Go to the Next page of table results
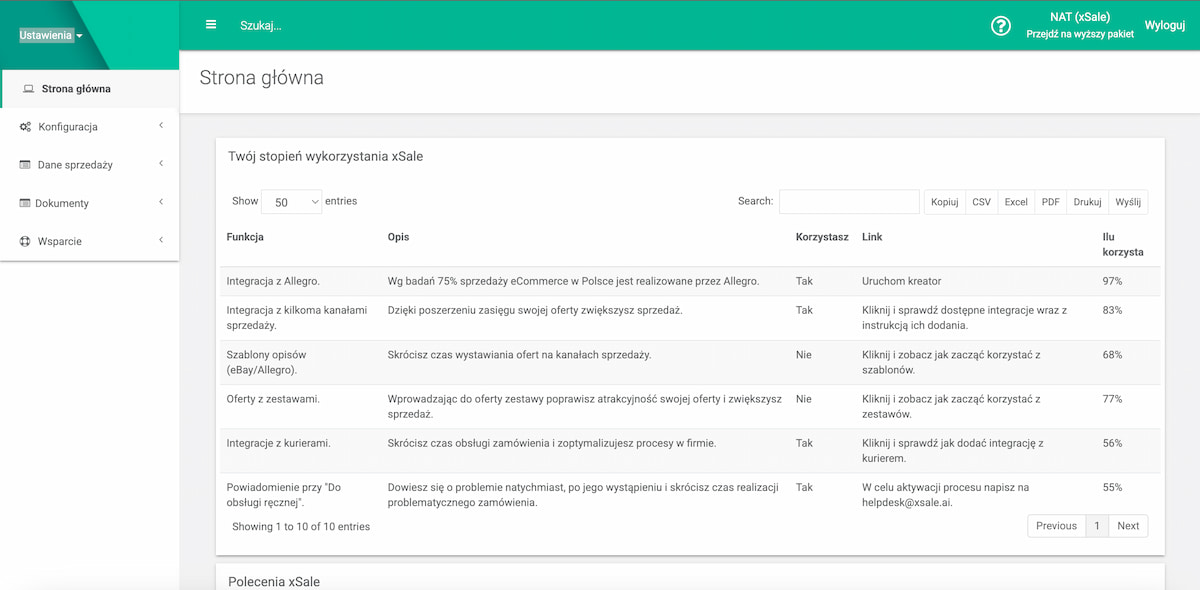This screenshot has width=1200, height=590. point(1128,525)
